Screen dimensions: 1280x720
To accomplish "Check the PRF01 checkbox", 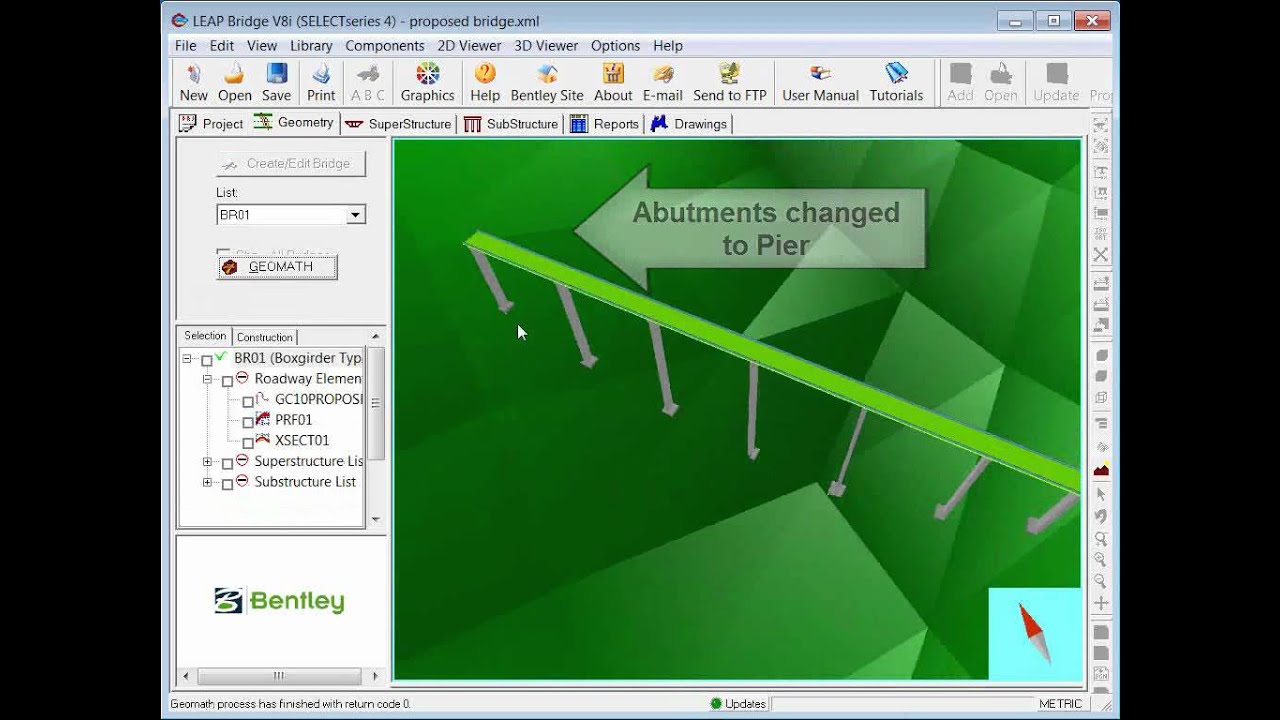I will 248,422.
